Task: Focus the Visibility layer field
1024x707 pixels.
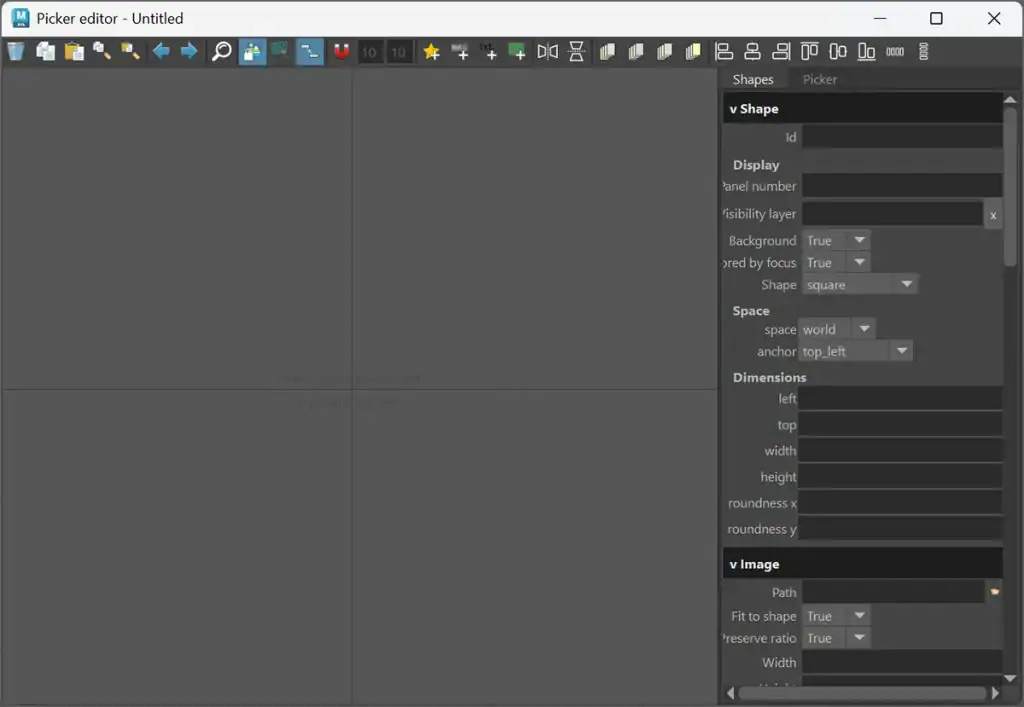Action: 893,213
